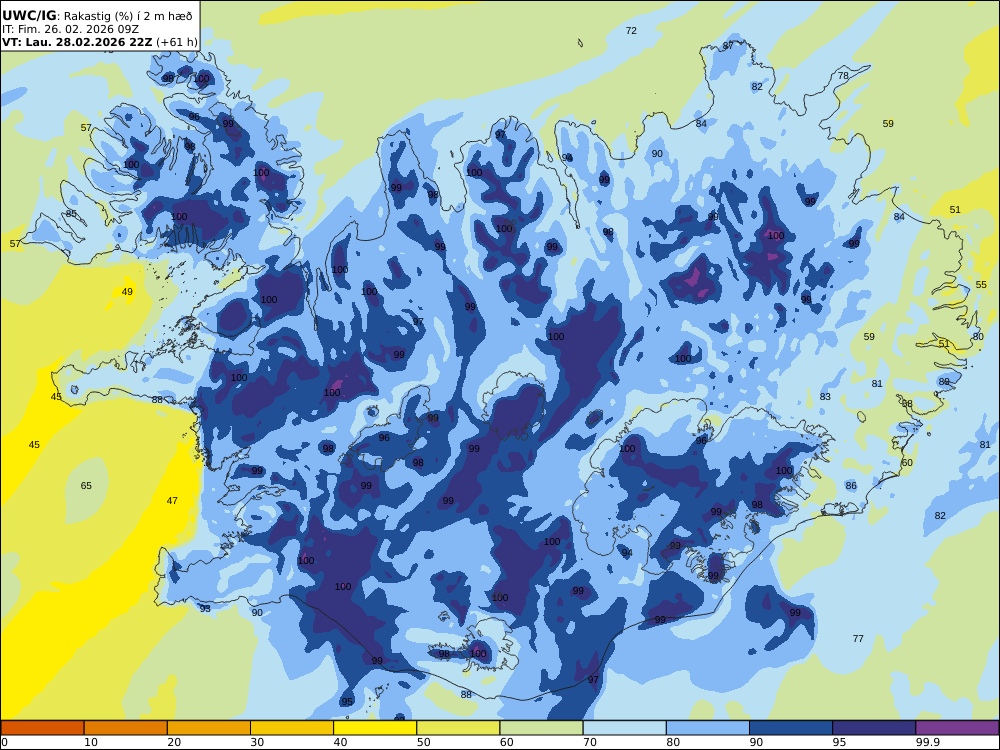Click the '77' humidity value on the map
The width and height of the screenshot is (1000, 750).
tap(858, 638)
